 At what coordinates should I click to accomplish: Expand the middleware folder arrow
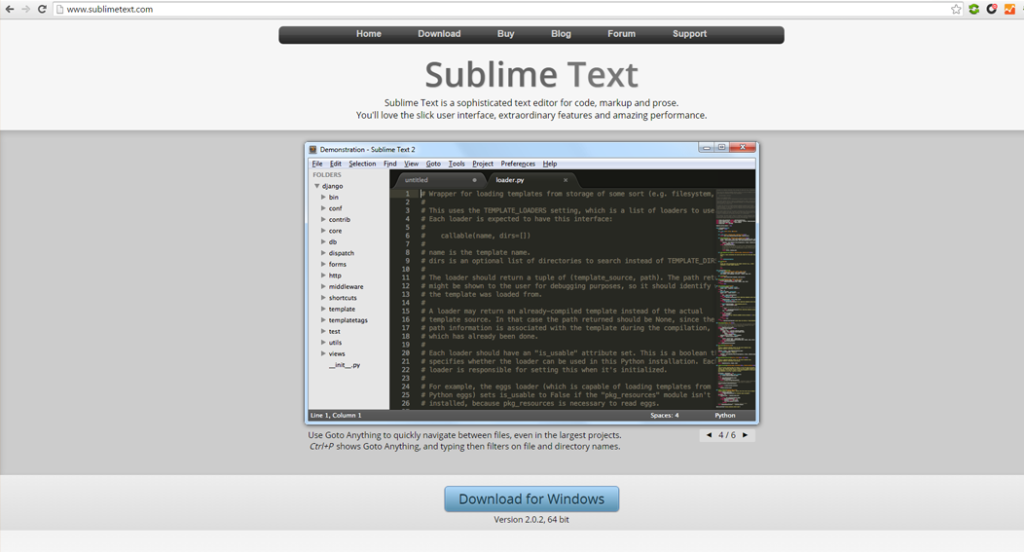tap(323, 286)
